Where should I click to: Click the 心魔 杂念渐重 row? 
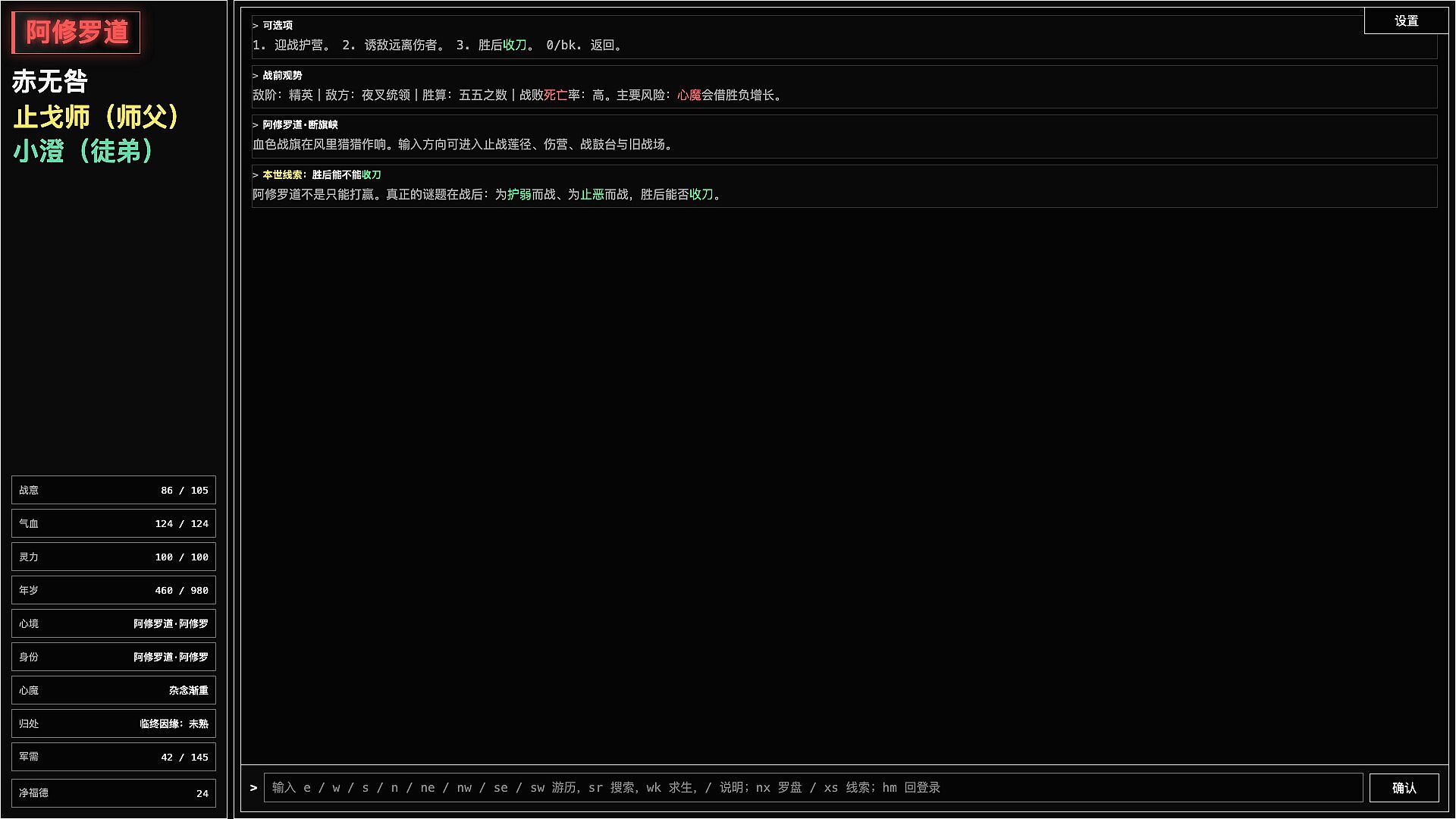pos(114,690)
